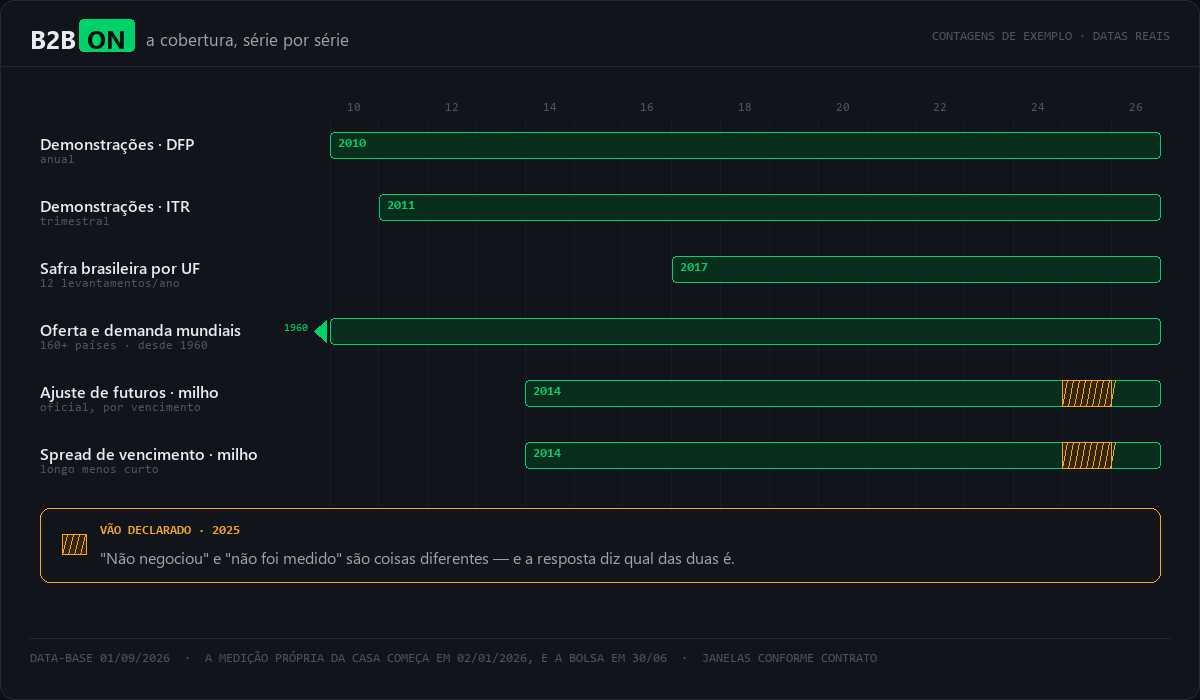Select the Demonstrações · ITR bar starting 2011
Image resolution: width=1200 pixels, height=700 pixels.
(770, 207)
